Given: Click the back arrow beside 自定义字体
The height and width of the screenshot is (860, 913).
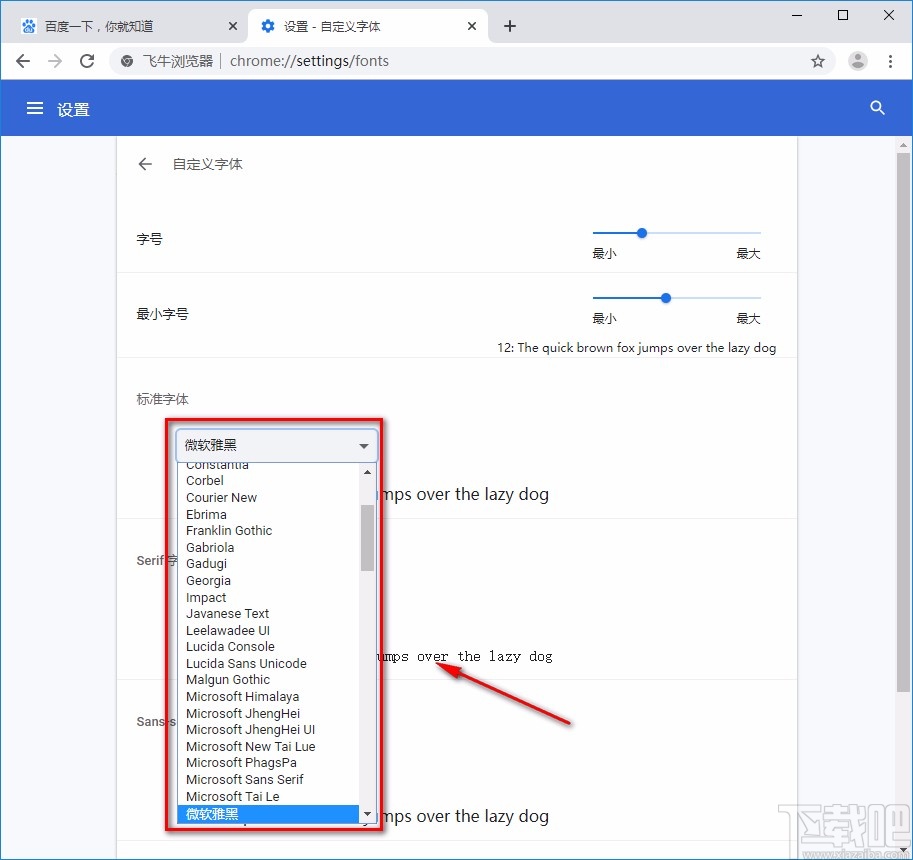Looking at the screenshot, I should (144, 163).
